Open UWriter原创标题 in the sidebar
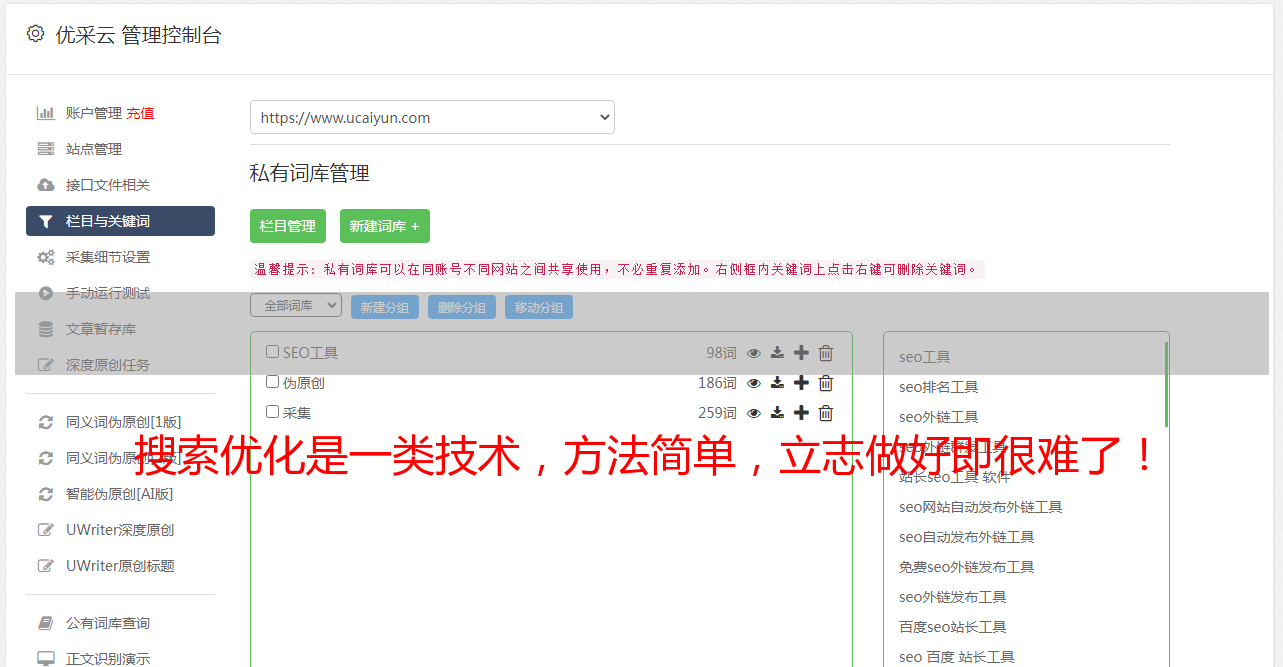The height and width of the screenshot is (667, 1283). pyautogui.click(x=120, y=566)
